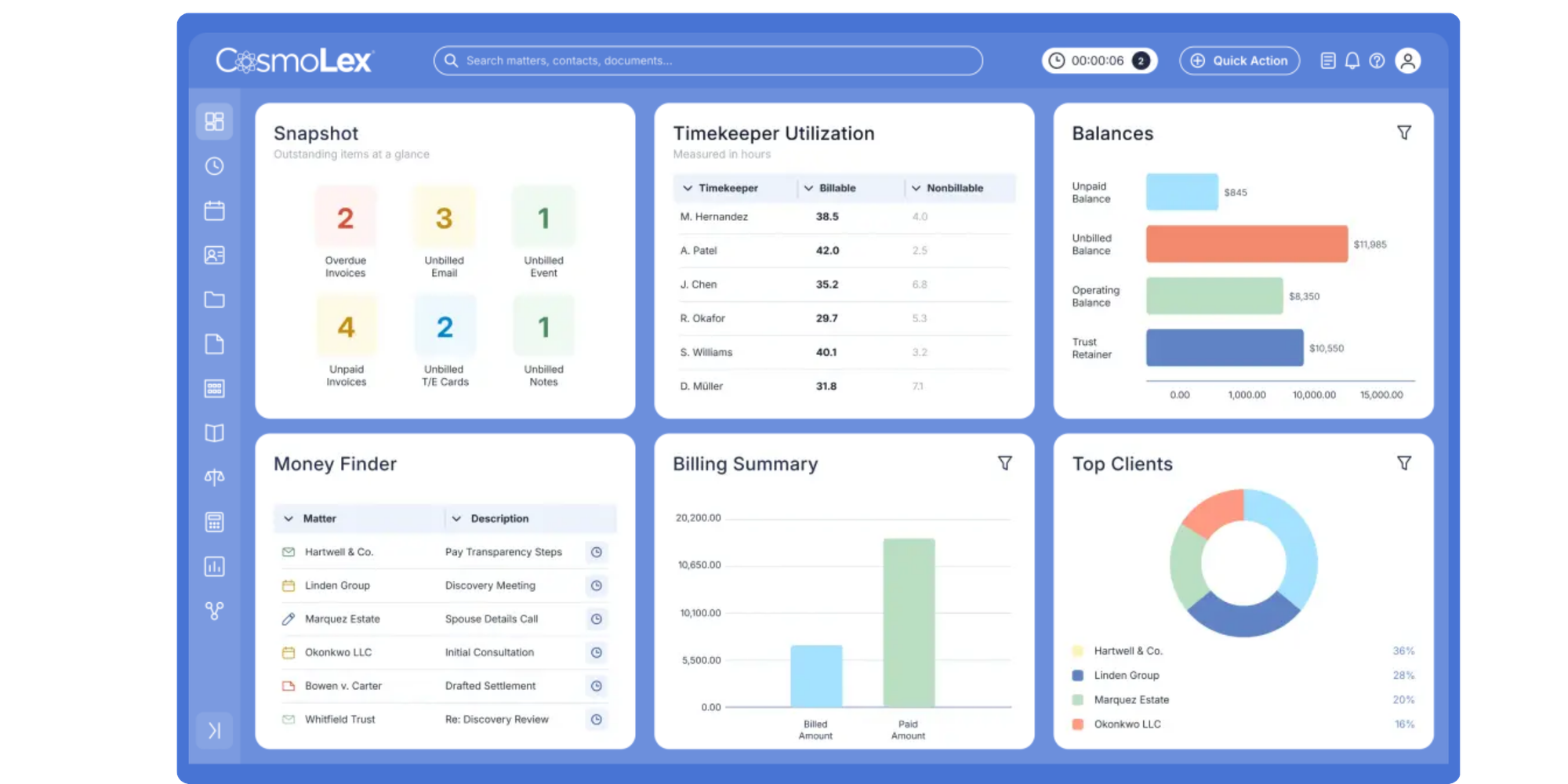Open 'Pay Transparency Steps' description
Viewport: 1568px width, 784px height.
(x=503, y=552)
